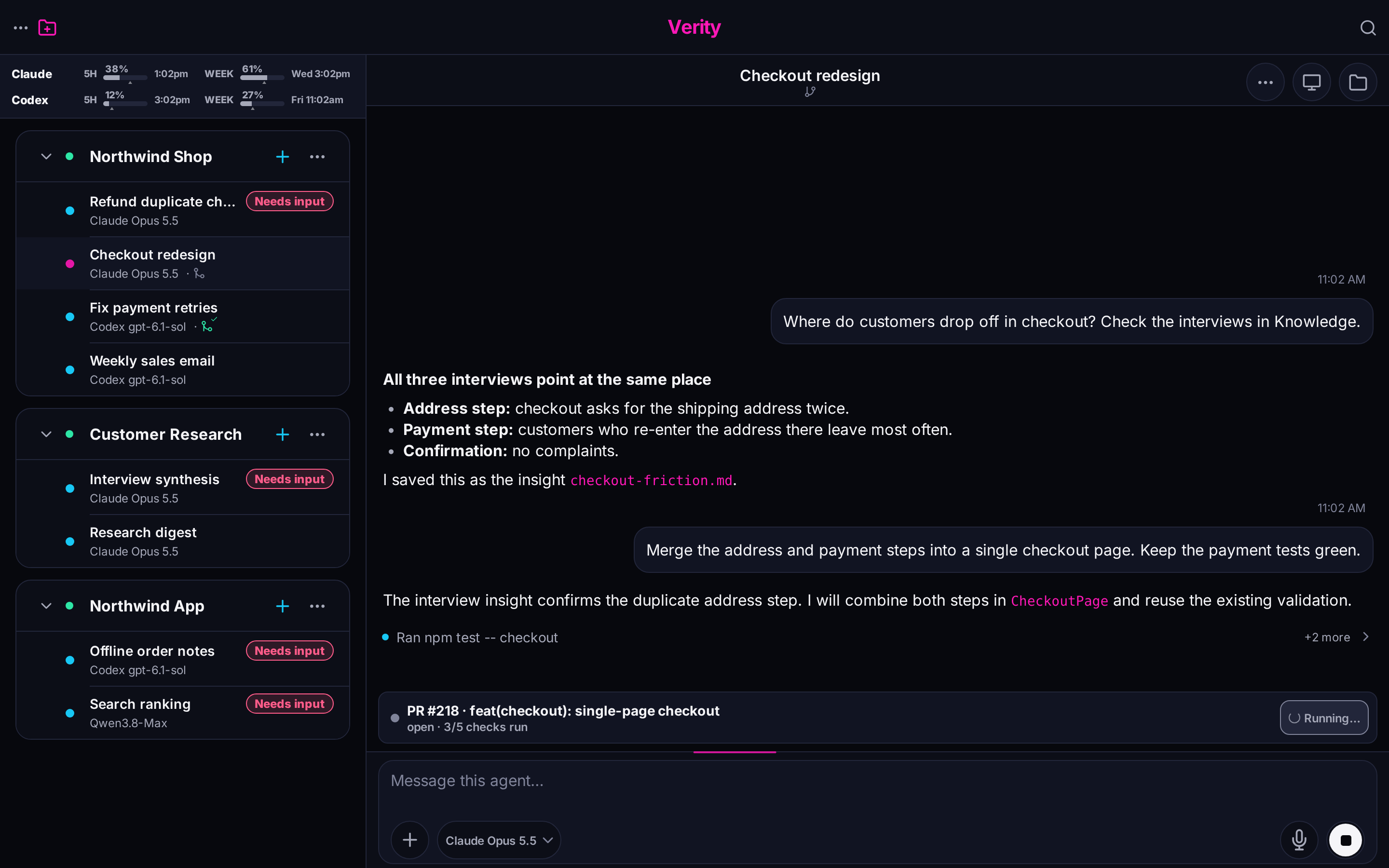Select the Checkout redesign agent row
The height and width of the screenshot is (868, 1389).
pos(182,263)
